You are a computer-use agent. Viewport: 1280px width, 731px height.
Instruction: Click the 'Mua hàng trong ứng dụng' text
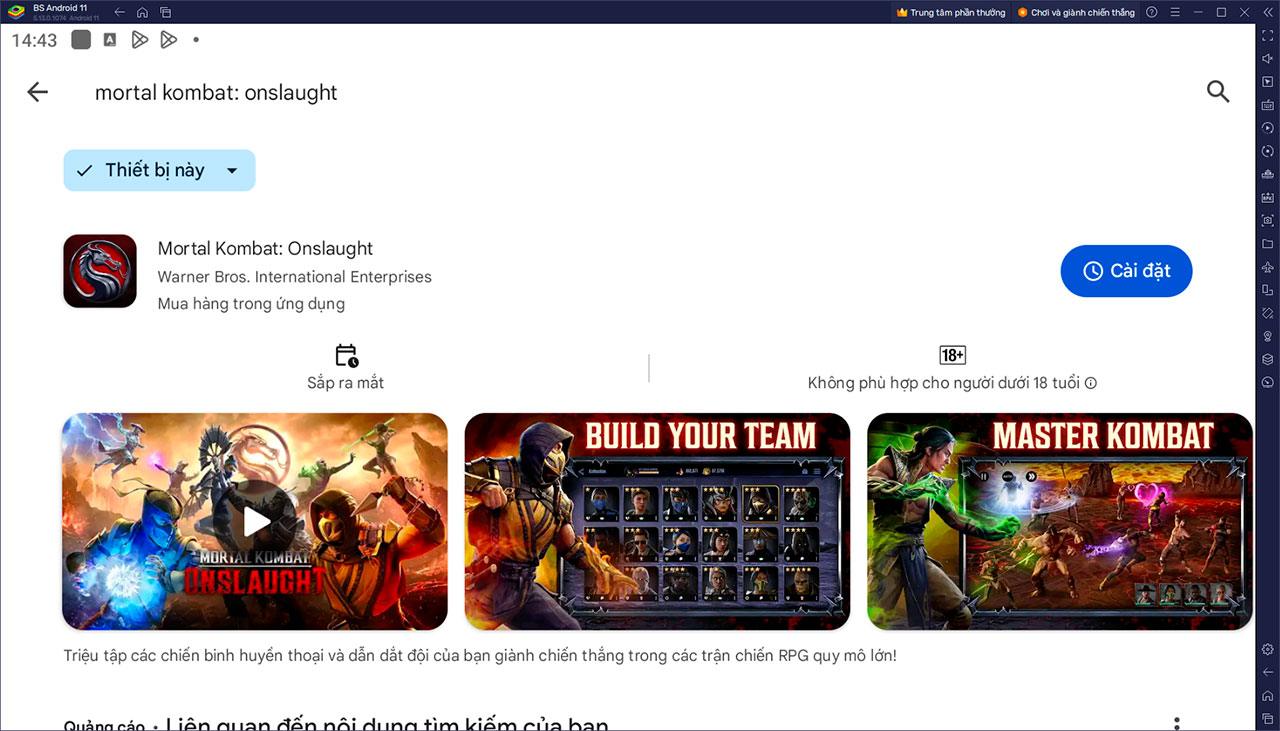(x=251, y=303)
